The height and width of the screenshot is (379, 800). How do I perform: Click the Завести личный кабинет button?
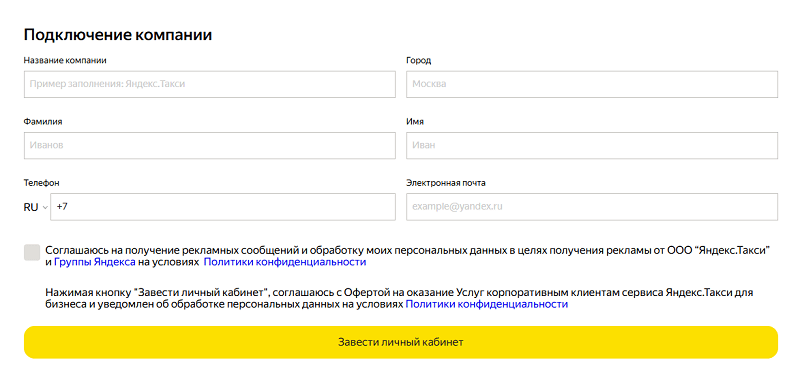tap(401, 342)
